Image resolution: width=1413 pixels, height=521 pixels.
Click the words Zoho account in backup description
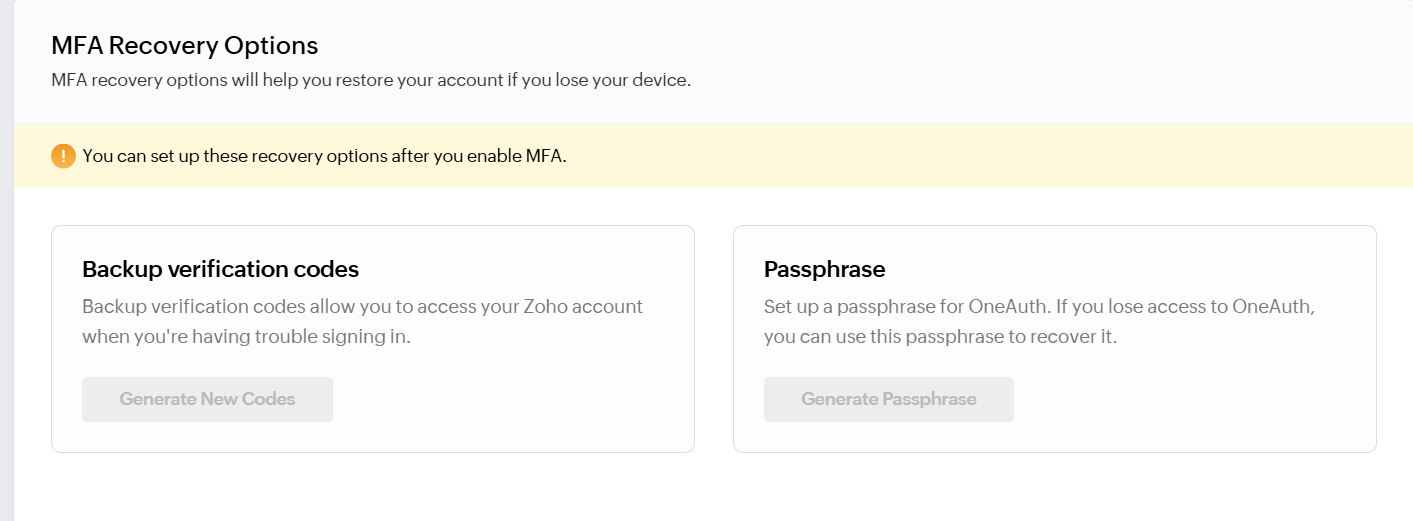click(583, 306)
